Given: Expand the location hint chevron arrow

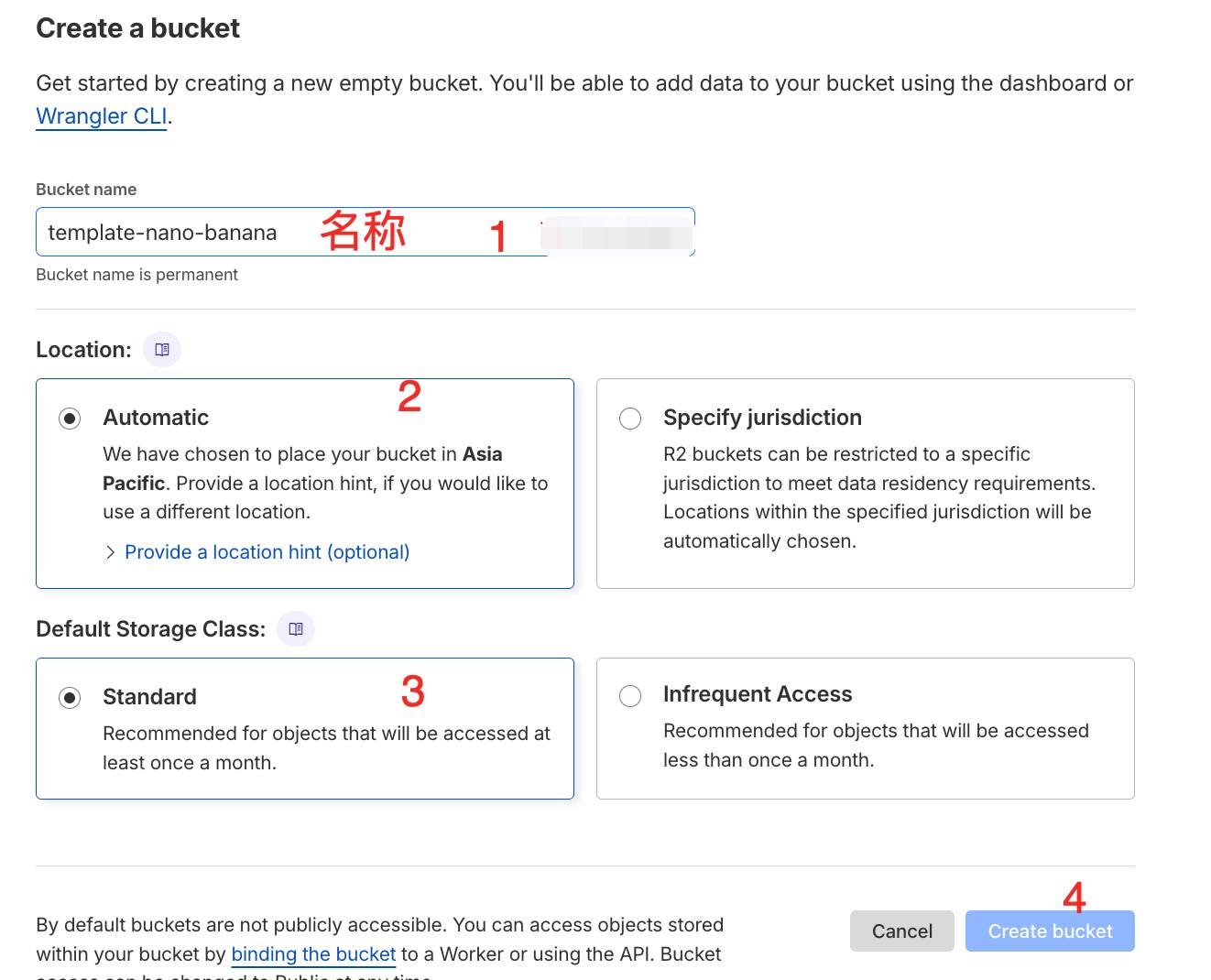Looking at the screenshot, I should pos(110,552).
